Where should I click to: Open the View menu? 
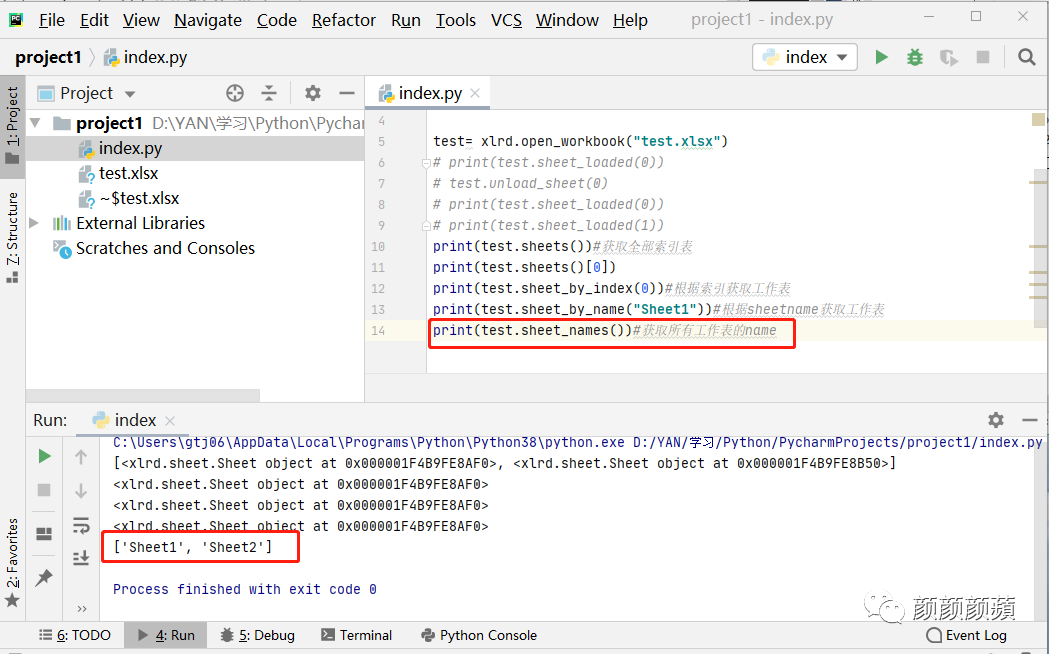[x=141, y=20]
